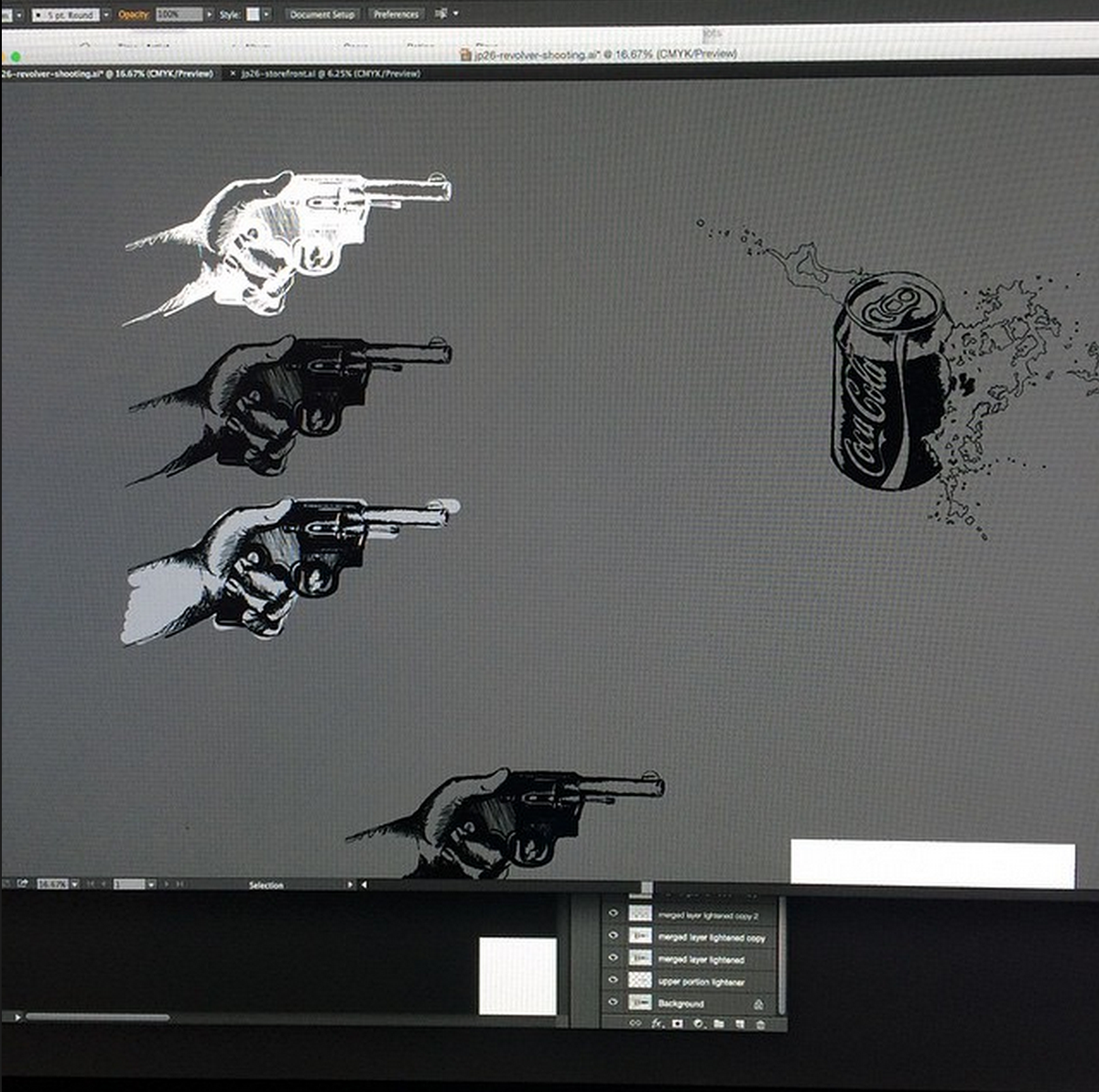
Task: Click the share/export icon in status bar
Action: (x=23, y=884)
